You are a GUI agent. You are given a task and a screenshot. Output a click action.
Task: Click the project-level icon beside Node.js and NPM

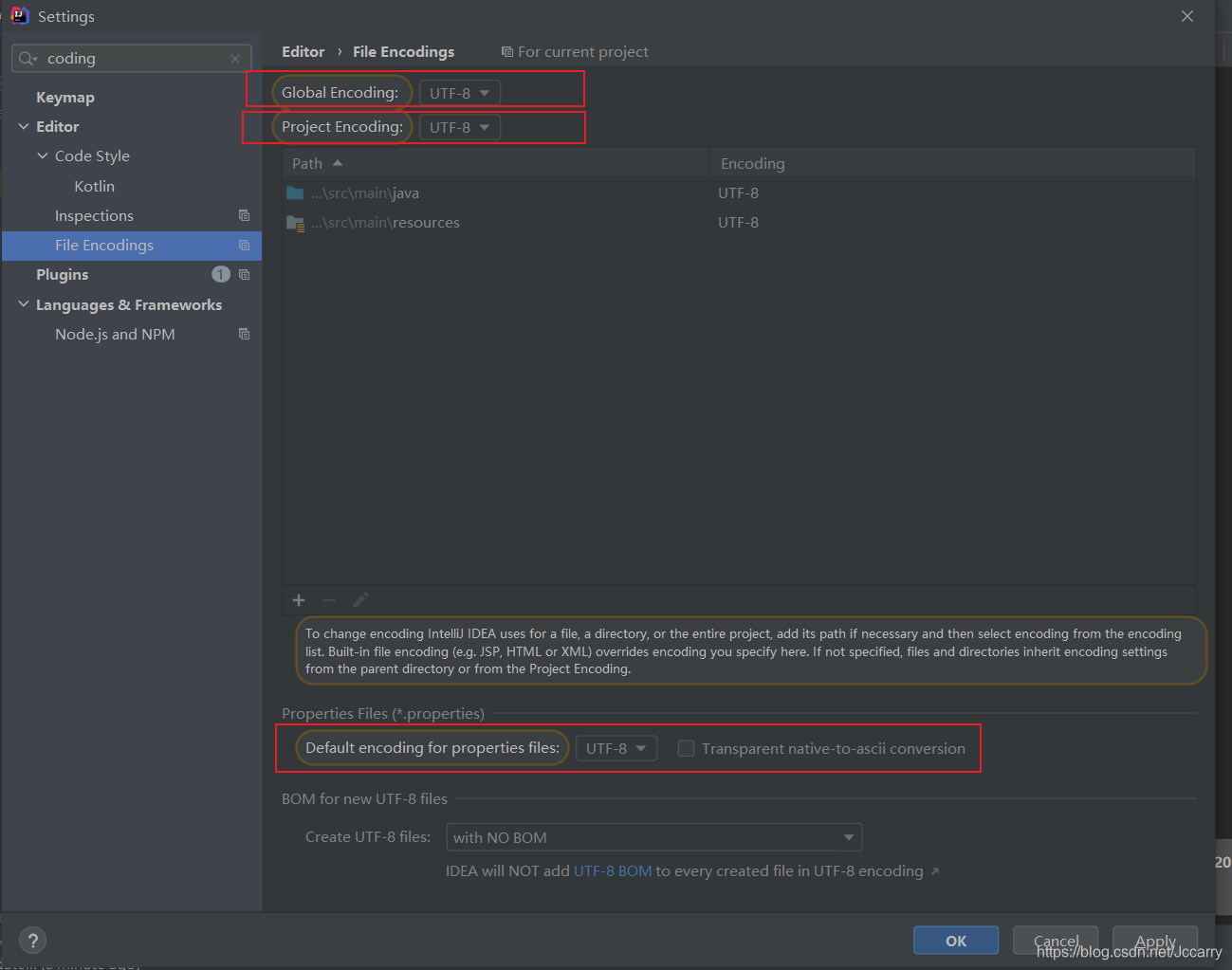244,334
